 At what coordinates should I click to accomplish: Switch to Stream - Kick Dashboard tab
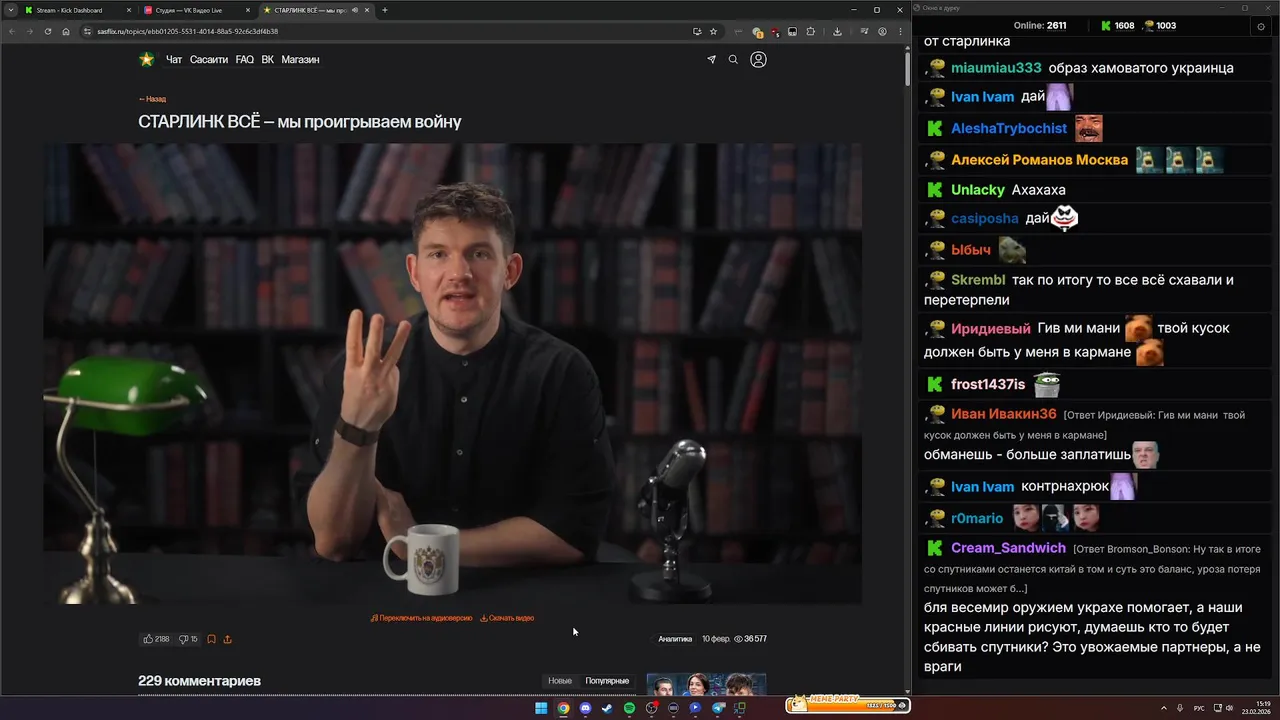pyautogui.click(x=78, y=10)
